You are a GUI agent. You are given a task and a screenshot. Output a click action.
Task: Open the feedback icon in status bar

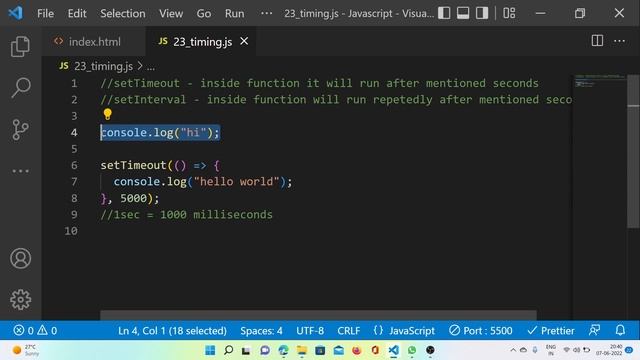click(x=594, y=330)
